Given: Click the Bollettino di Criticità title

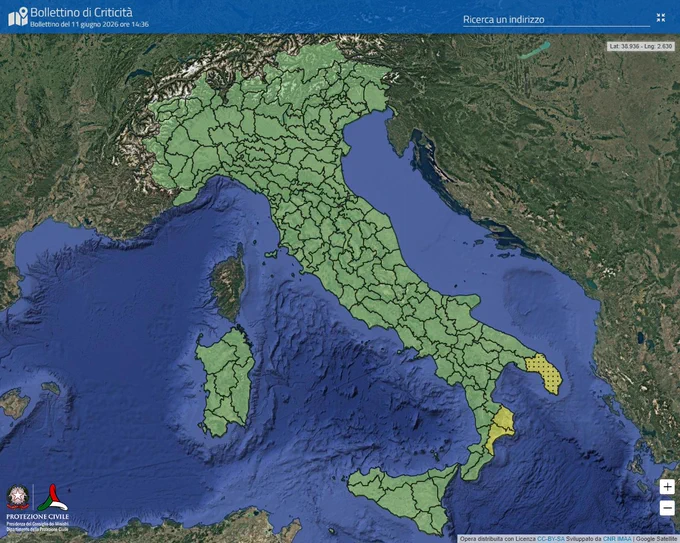Looking at the screenshot, I should [x=82, y=12].
